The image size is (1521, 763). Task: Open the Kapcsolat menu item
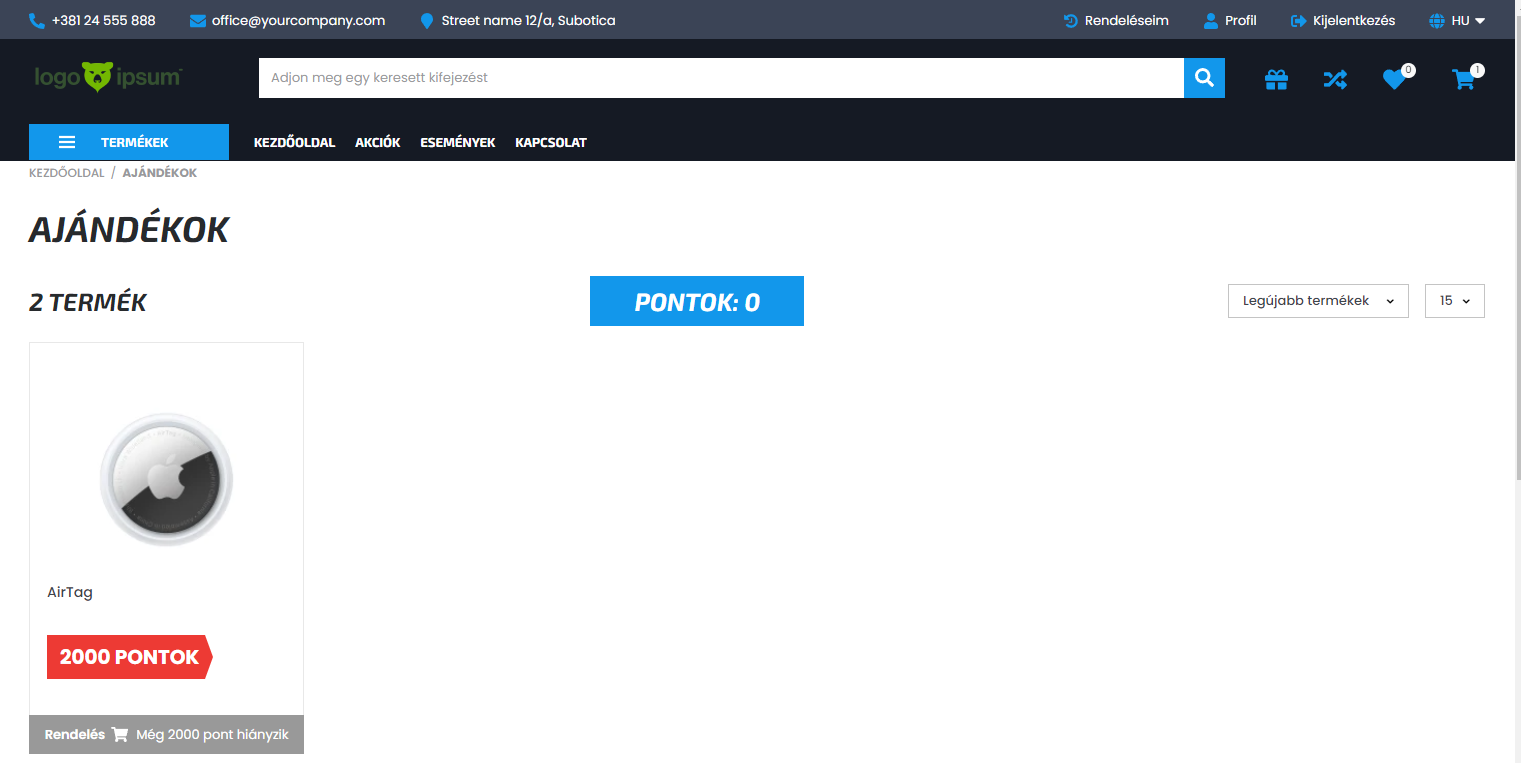click(x=551, y=143)
